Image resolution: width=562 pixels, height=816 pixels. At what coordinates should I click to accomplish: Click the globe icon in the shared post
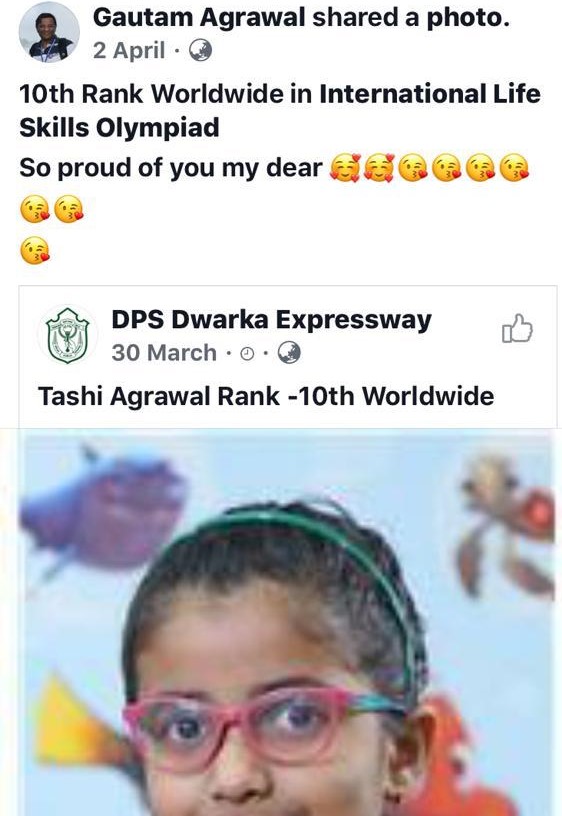point(289,353)
